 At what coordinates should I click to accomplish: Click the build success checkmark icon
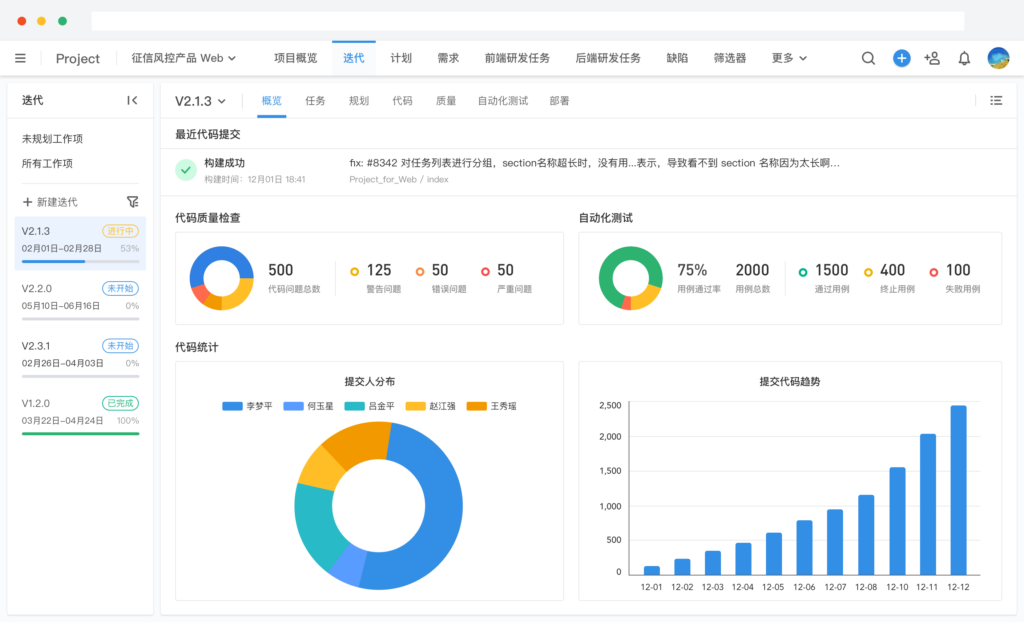click(185, 170)
